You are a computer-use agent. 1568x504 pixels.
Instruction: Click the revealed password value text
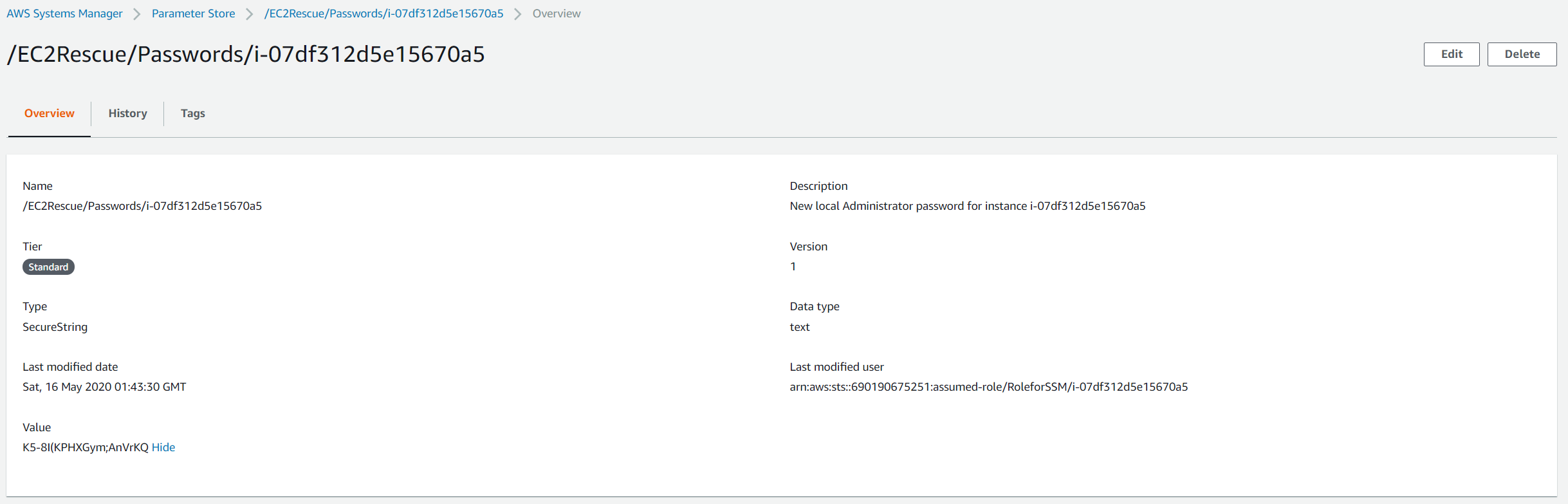(x=85, y=447)
